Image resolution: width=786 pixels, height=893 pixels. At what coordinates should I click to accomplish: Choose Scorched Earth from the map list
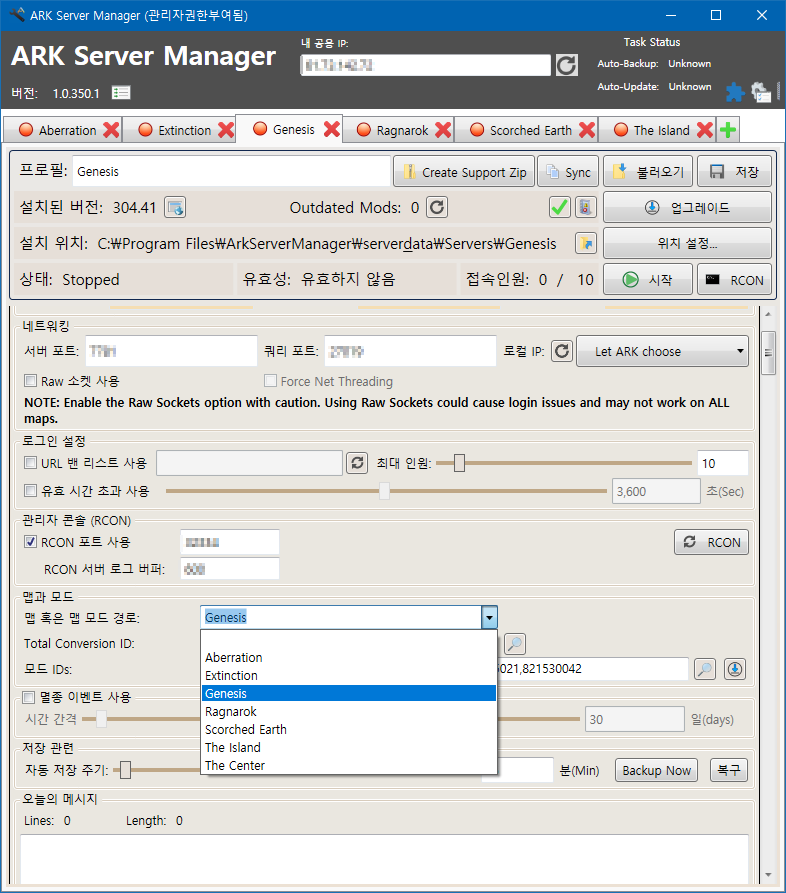point(349,730)
